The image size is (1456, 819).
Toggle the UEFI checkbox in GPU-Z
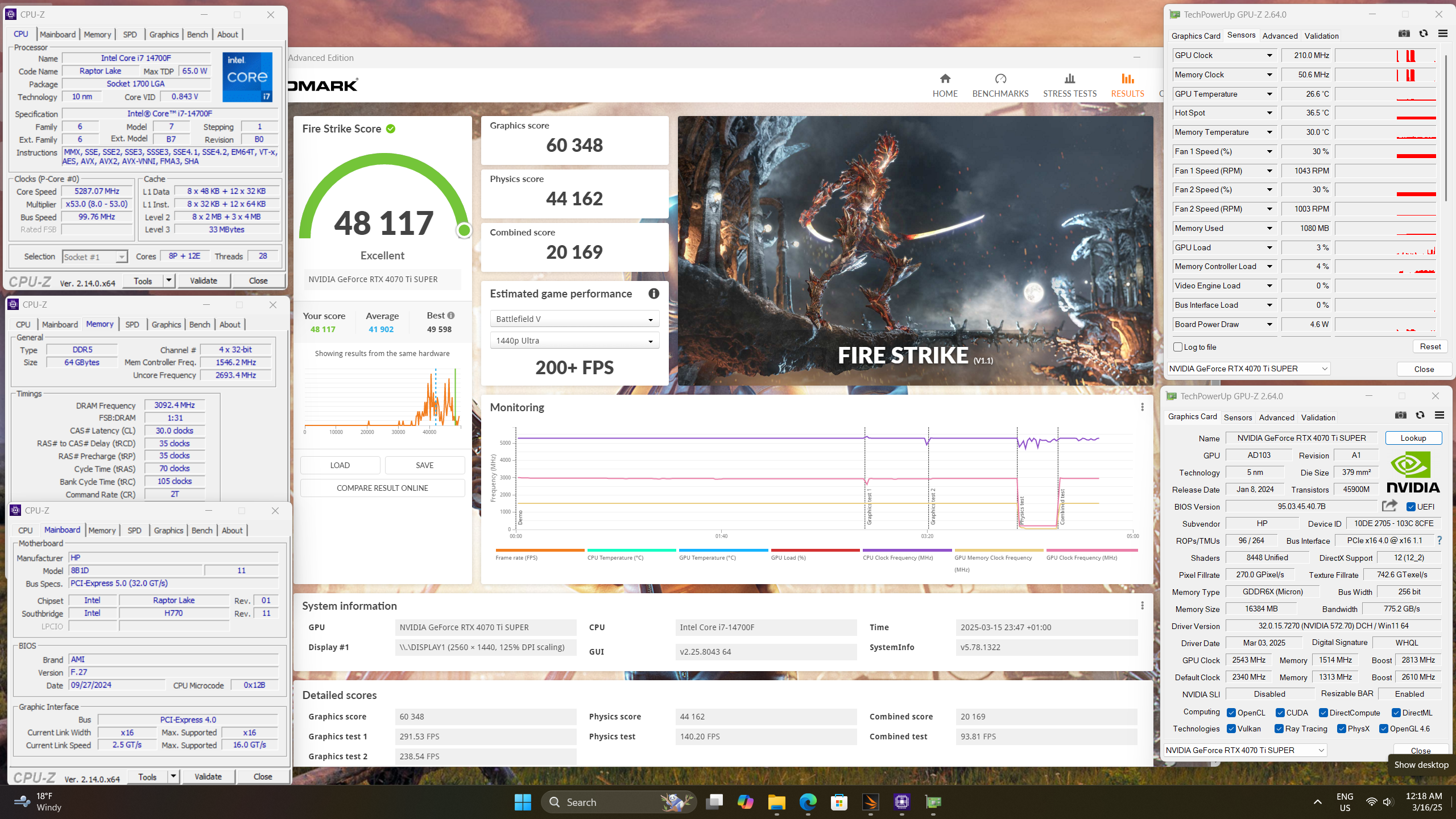[1410, 507]
